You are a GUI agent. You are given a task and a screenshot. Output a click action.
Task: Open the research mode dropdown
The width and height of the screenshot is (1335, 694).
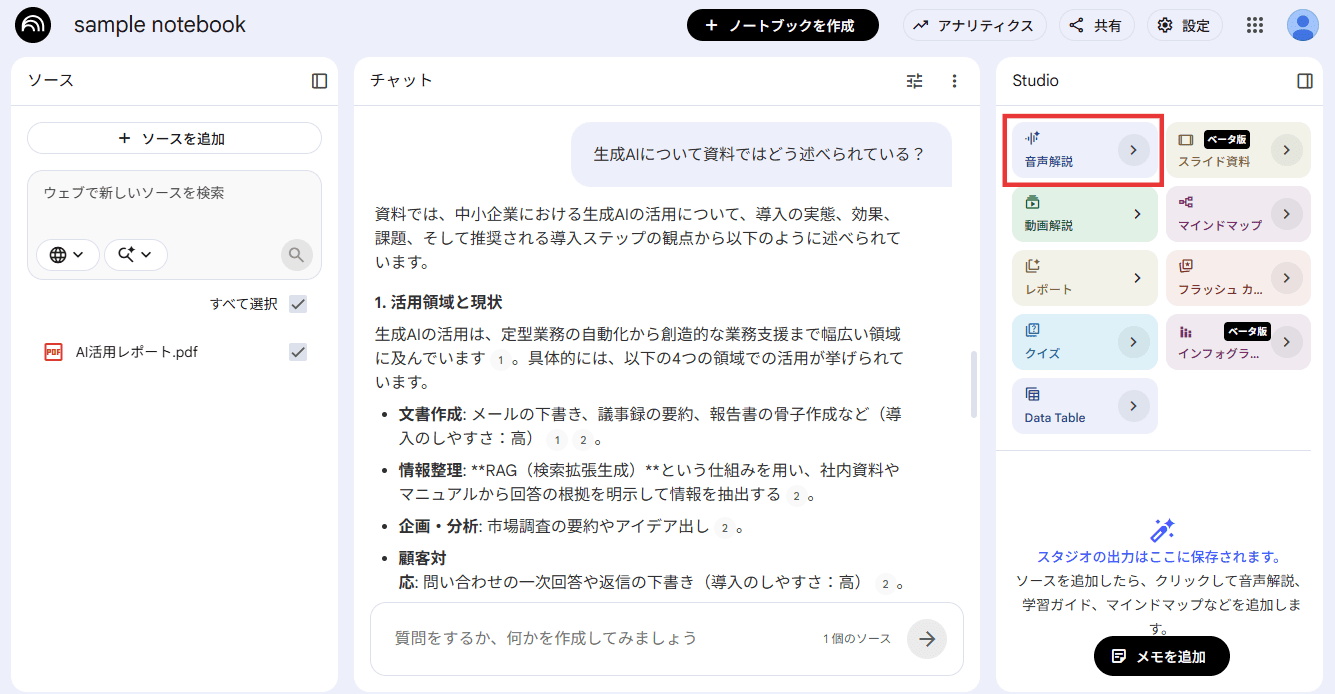point(136,255)
